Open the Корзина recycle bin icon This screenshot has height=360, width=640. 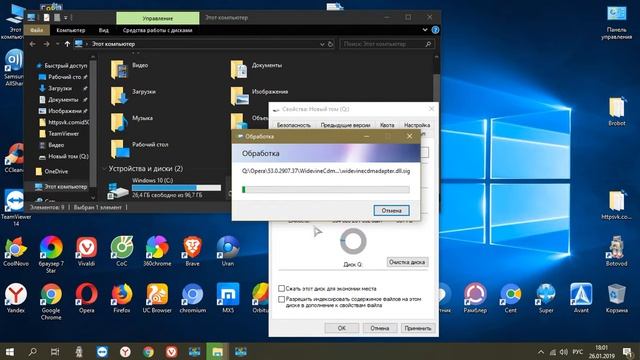616,298
